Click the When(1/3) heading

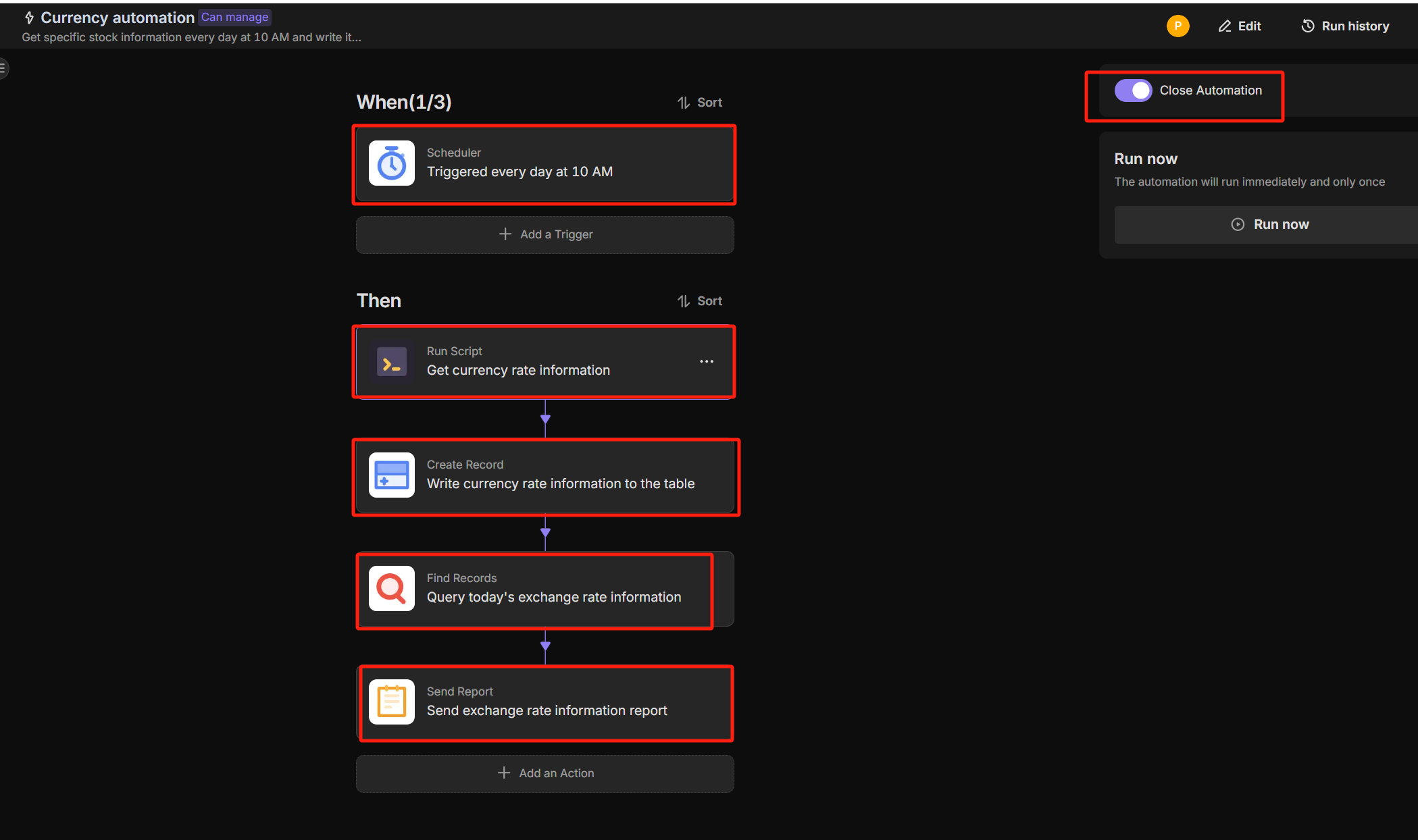click(404, 103)
